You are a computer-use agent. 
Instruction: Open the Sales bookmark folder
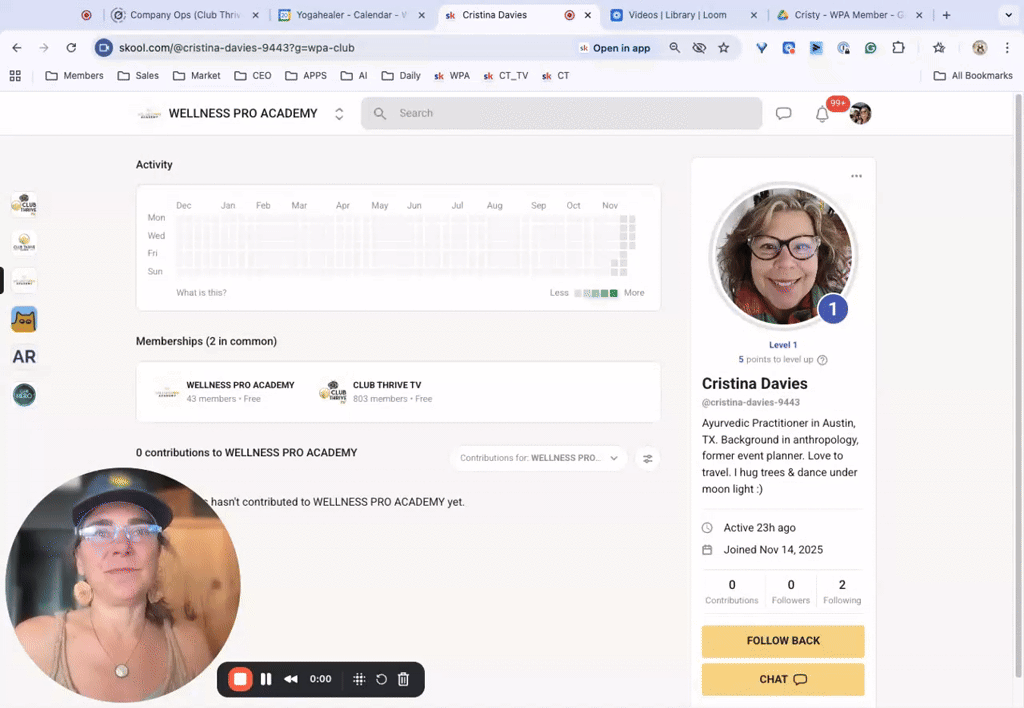coord(138,76)
